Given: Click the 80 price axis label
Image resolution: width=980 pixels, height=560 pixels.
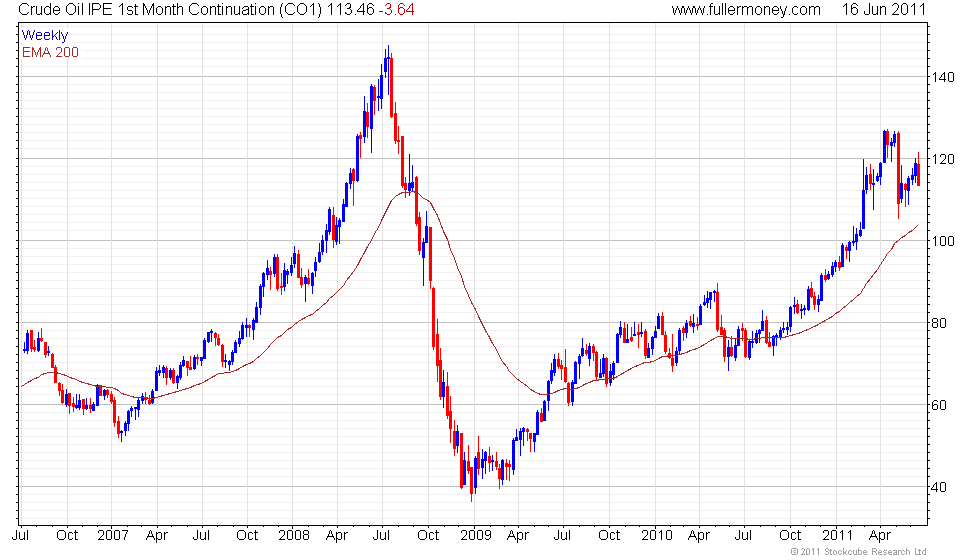Looking at the screenshot, I should click(939, 323).
